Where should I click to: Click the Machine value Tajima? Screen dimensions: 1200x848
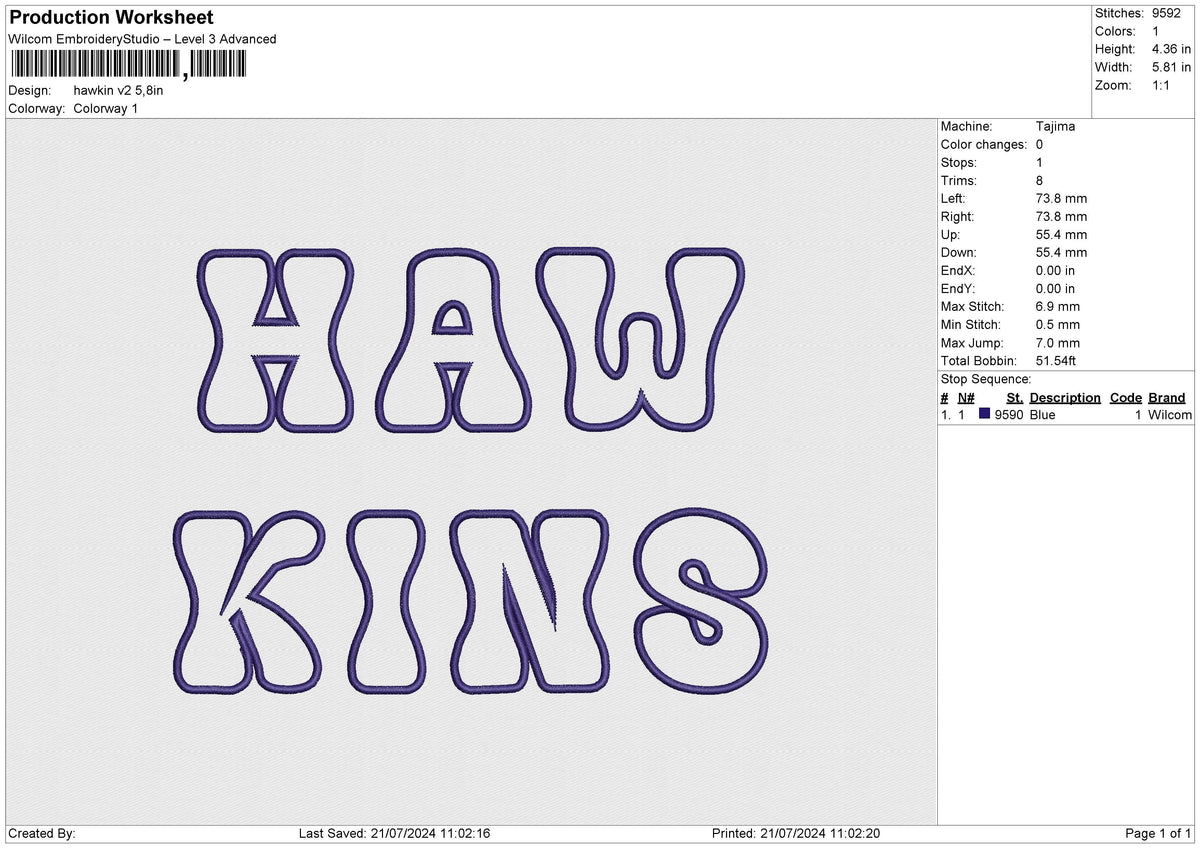(x=1056, y=127)
